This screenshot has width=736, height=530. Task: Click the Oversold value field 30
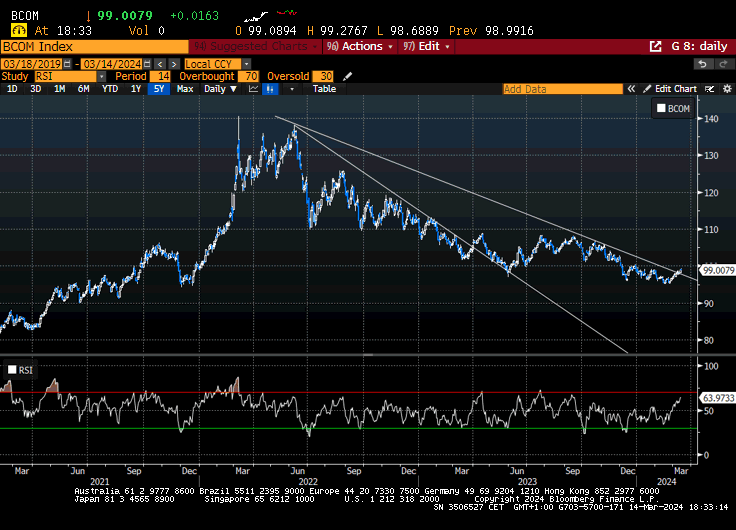point(323,76)
